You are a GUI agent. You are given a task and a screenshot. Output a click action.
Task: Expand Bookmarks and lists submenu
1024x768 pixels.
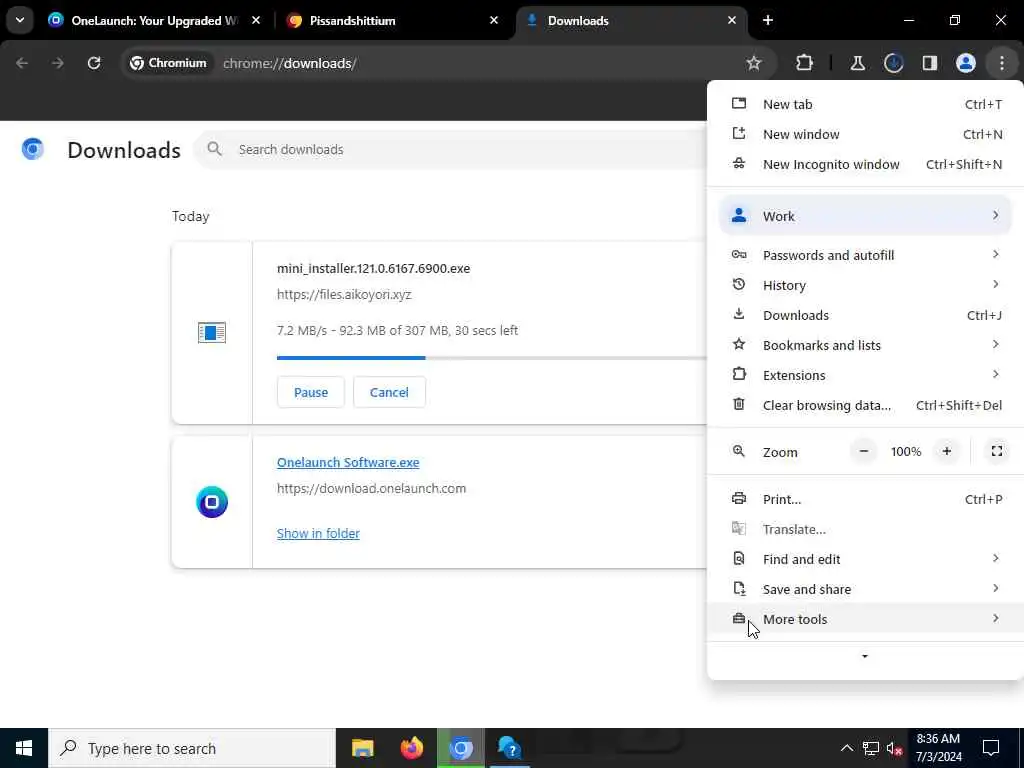865,345
